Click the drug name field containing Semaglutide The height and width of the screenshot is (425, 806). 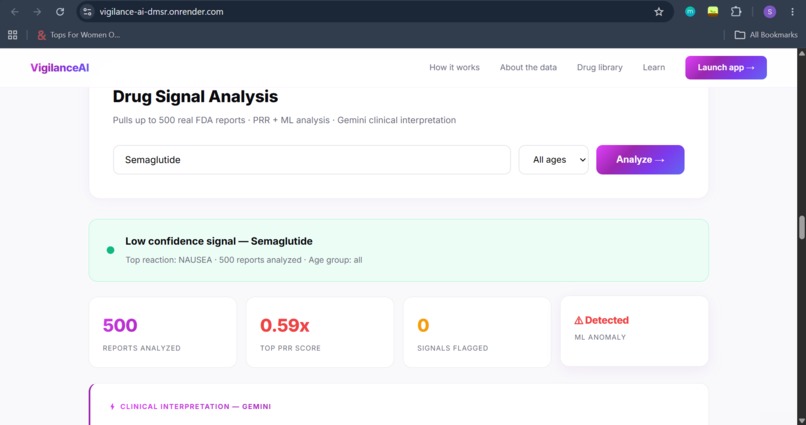click(312, 160)
